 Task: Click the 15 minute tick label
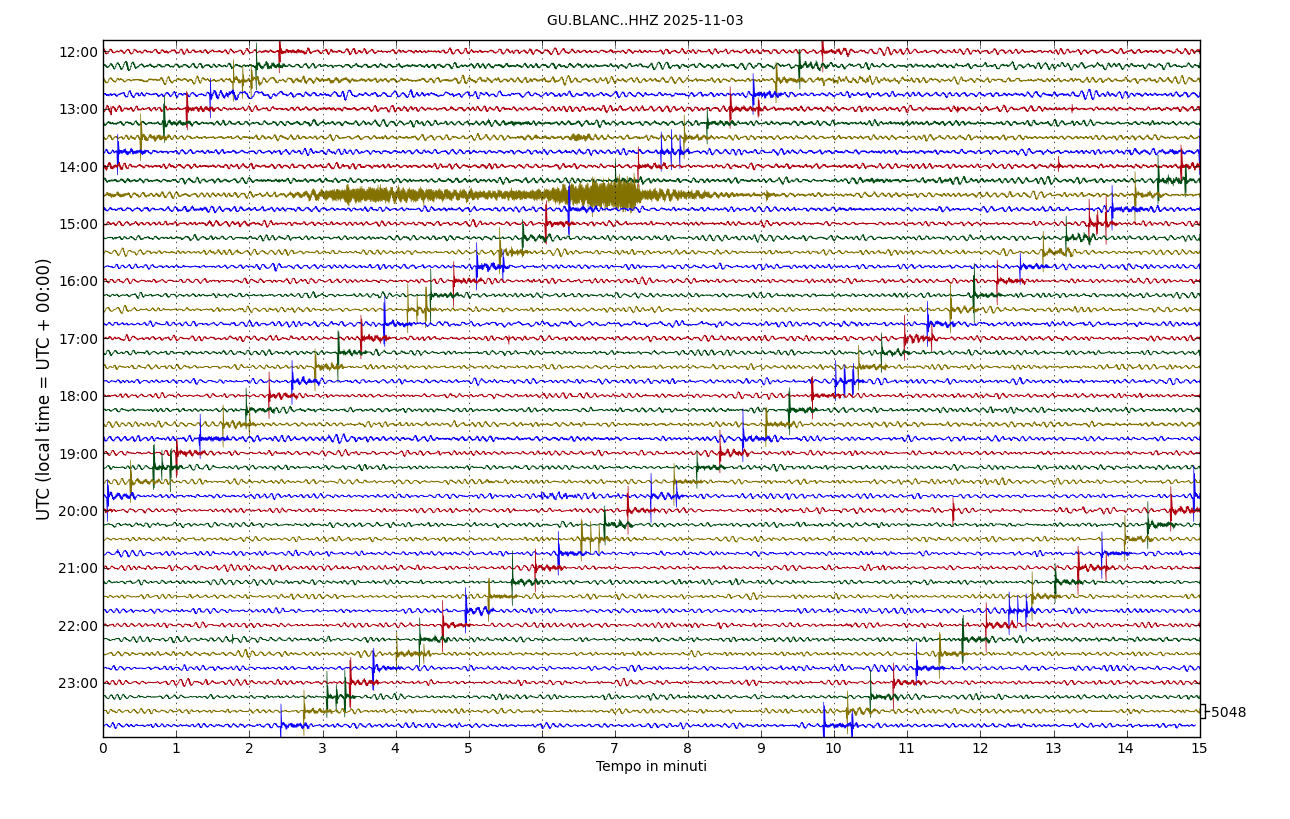1199,749
